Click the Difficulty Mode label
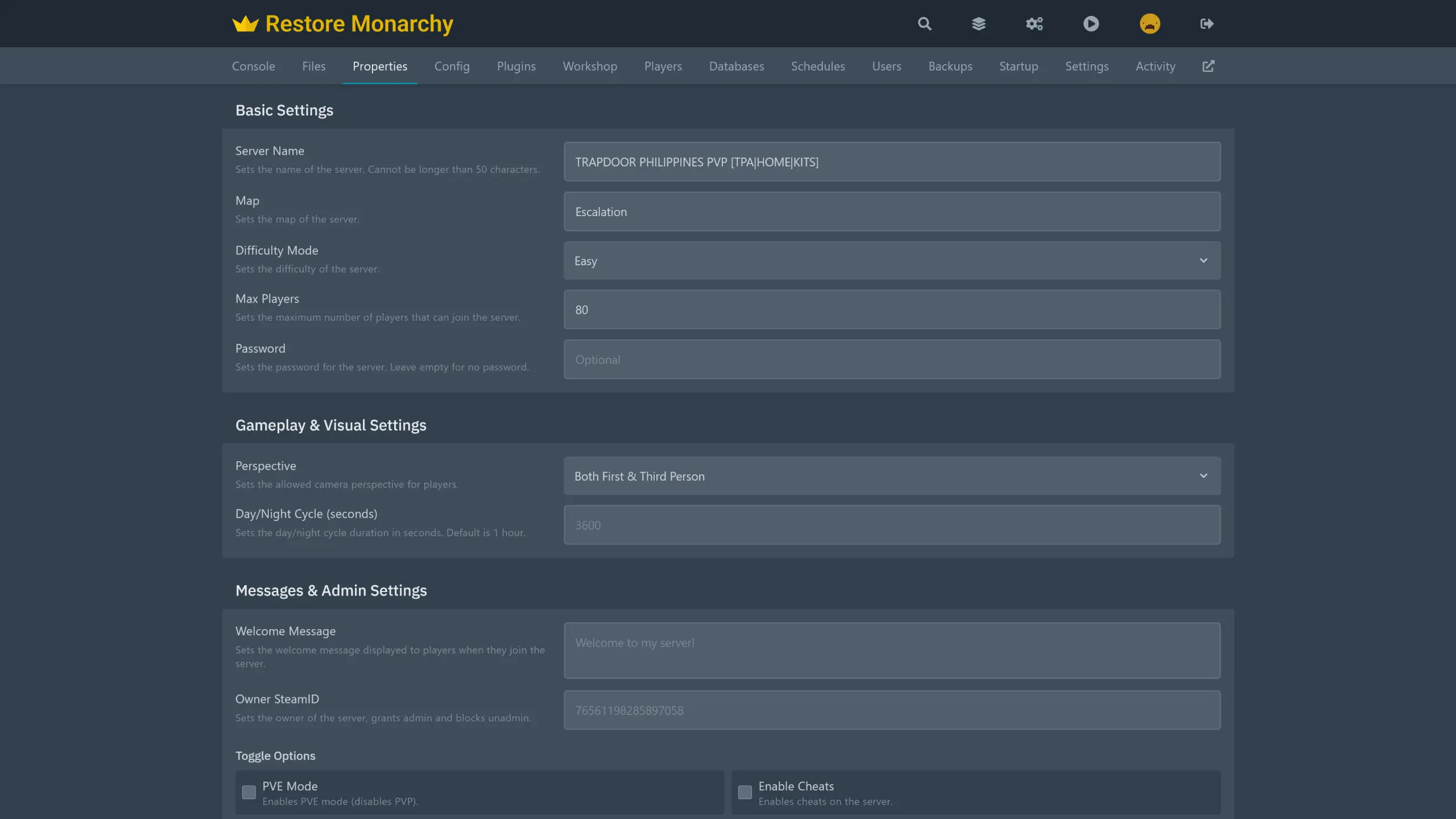1456x819 pixels. (x=276, y=250)
